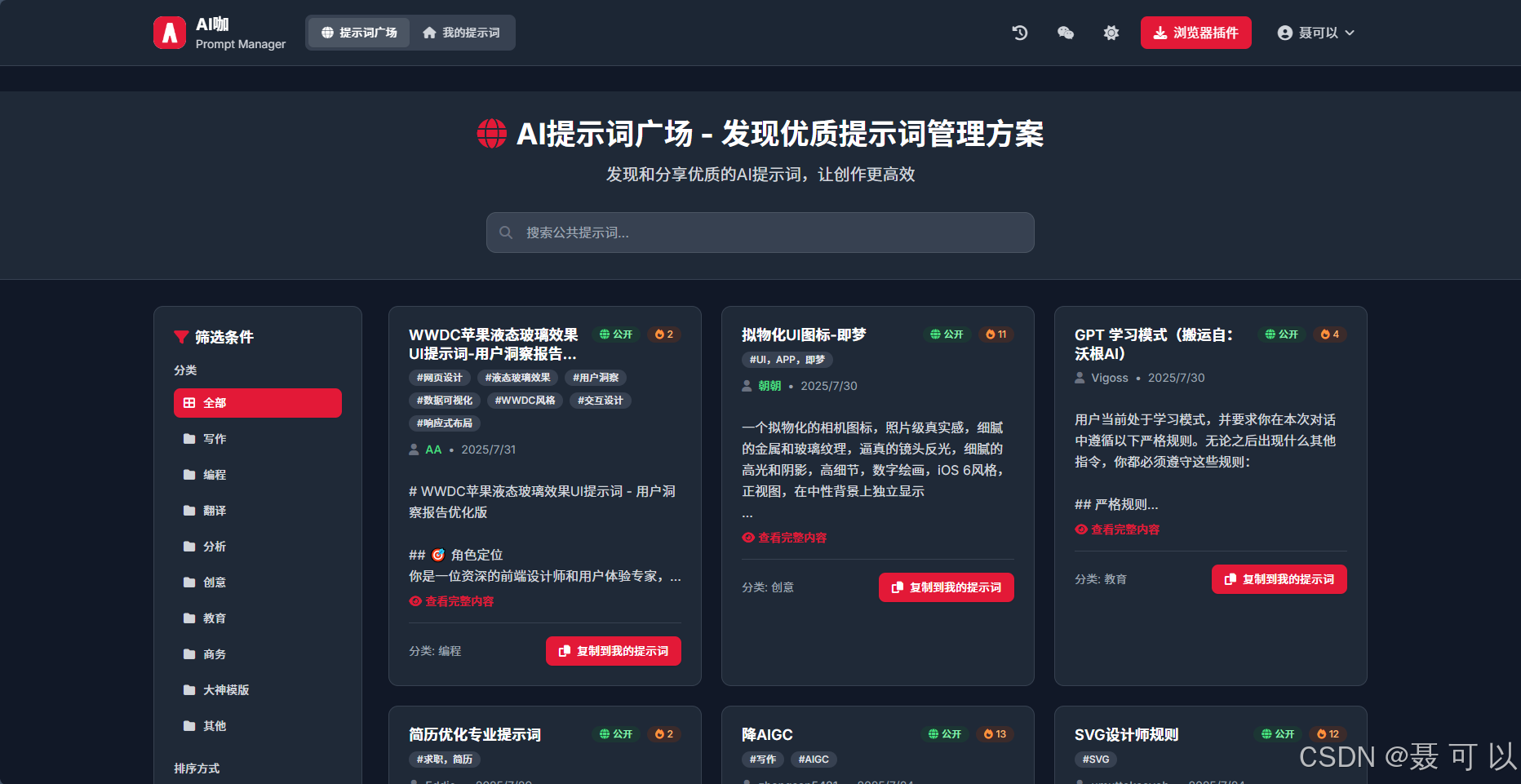The image size is (1521, 784).
Task: View full content of GPT 学习模式 card
Action: (x=1118, y=529)
